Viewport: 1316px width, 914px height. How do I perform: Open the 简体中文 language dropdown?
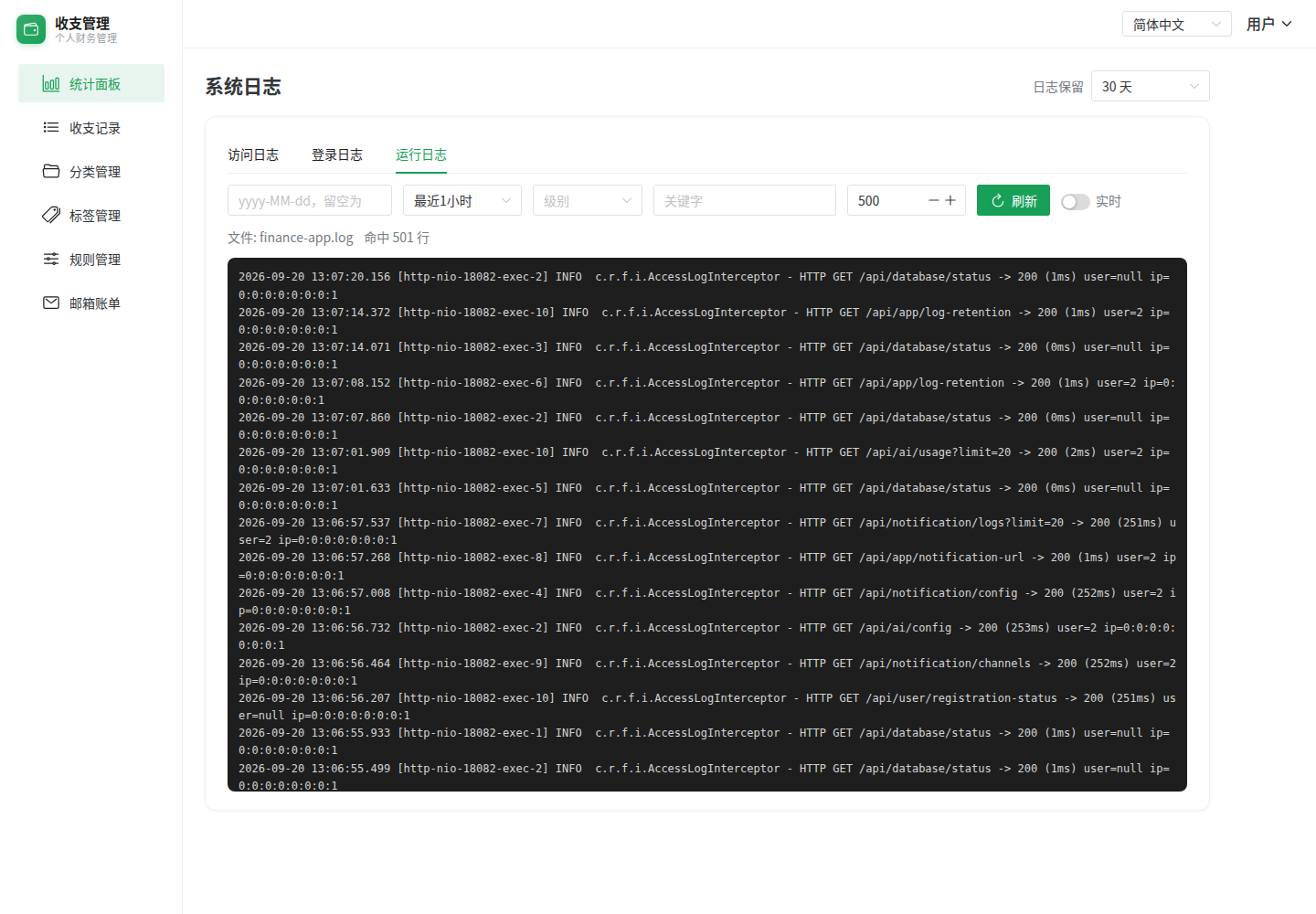click(x=1177, y=24)
